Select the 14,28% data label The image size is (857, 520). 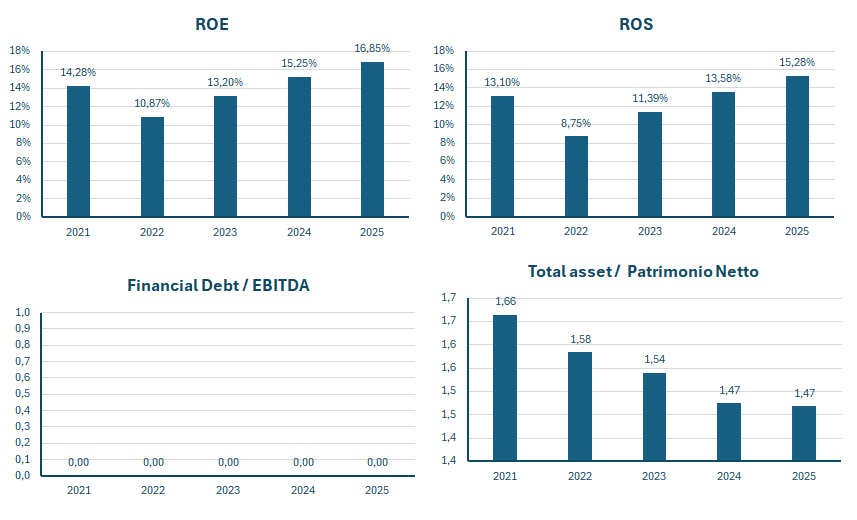click(x=78, y=72)
